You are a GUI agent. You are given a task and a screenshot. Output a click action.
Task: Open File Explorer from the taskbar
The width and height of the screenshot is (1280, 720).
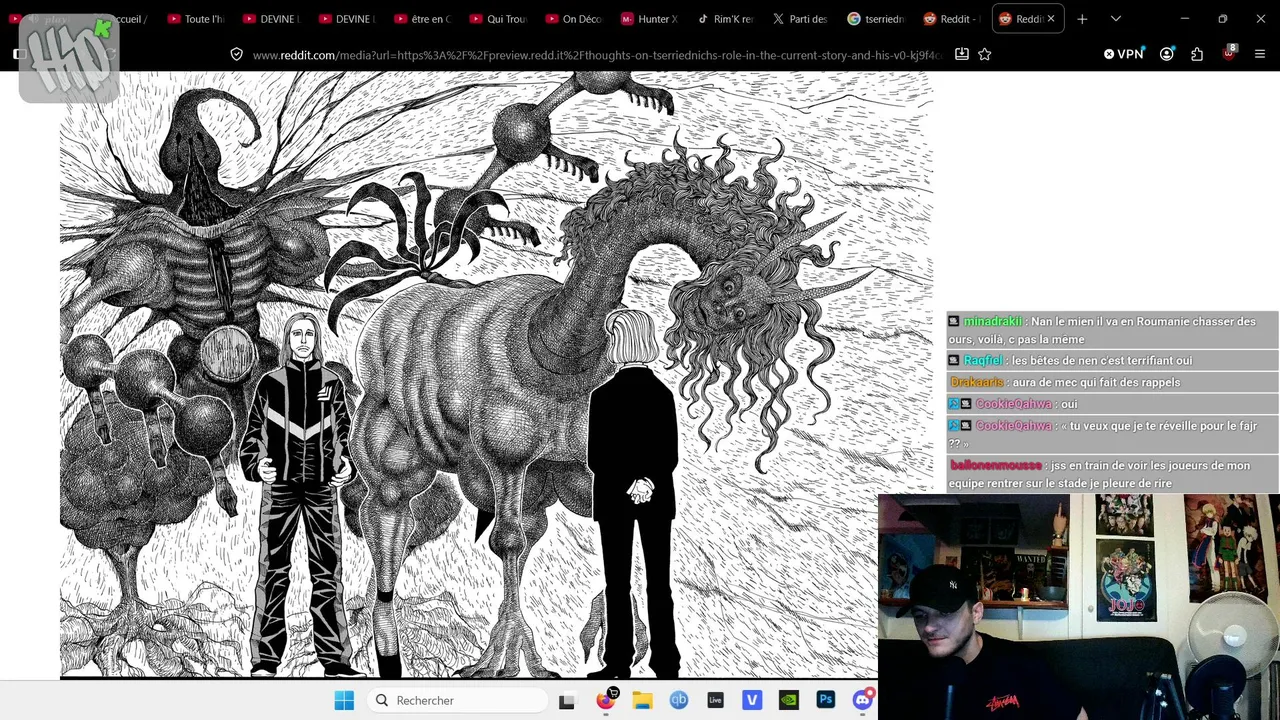click(642, 700)
